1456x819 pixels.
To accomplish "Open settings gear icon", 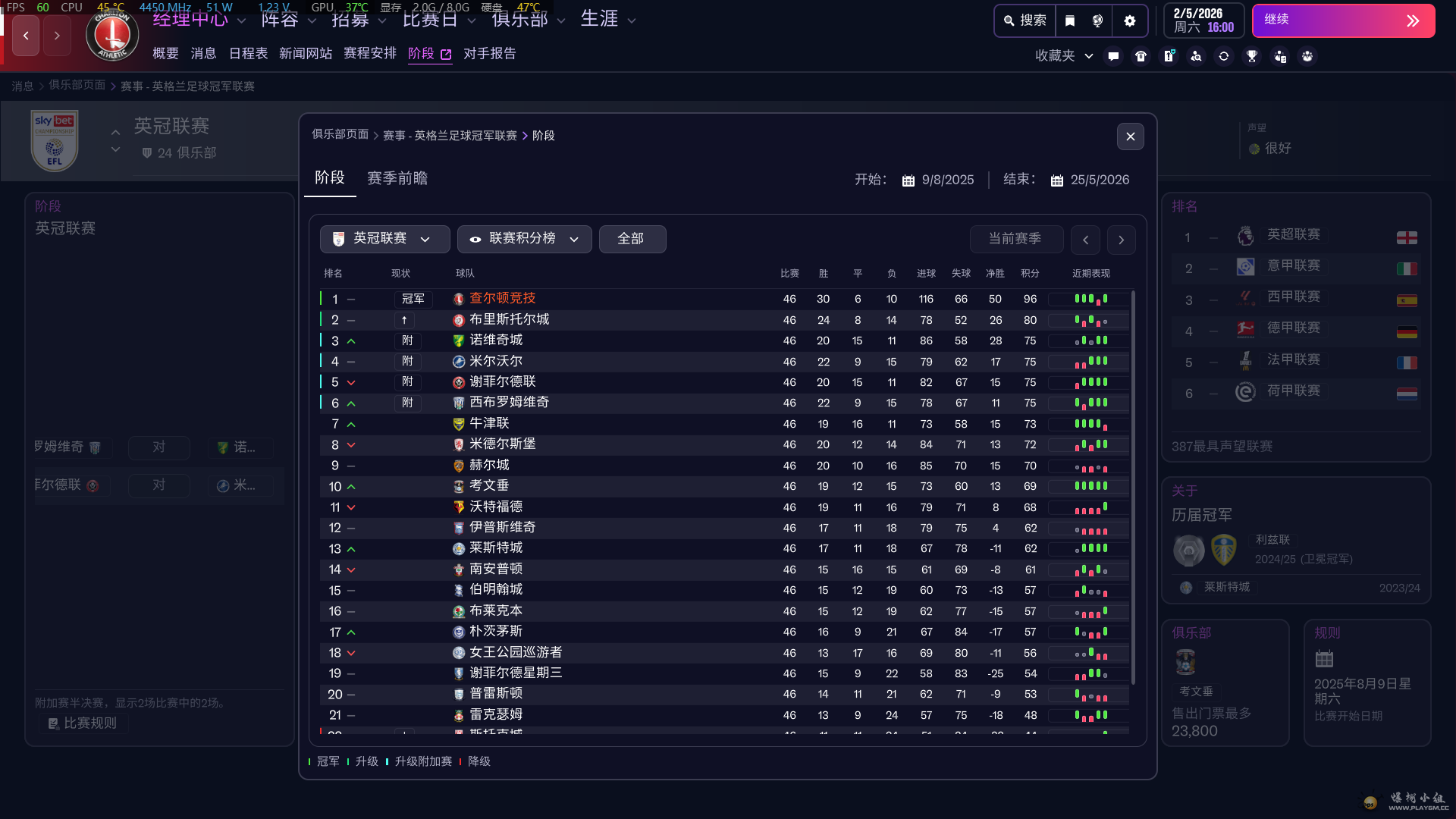I will coord(1130,20).
